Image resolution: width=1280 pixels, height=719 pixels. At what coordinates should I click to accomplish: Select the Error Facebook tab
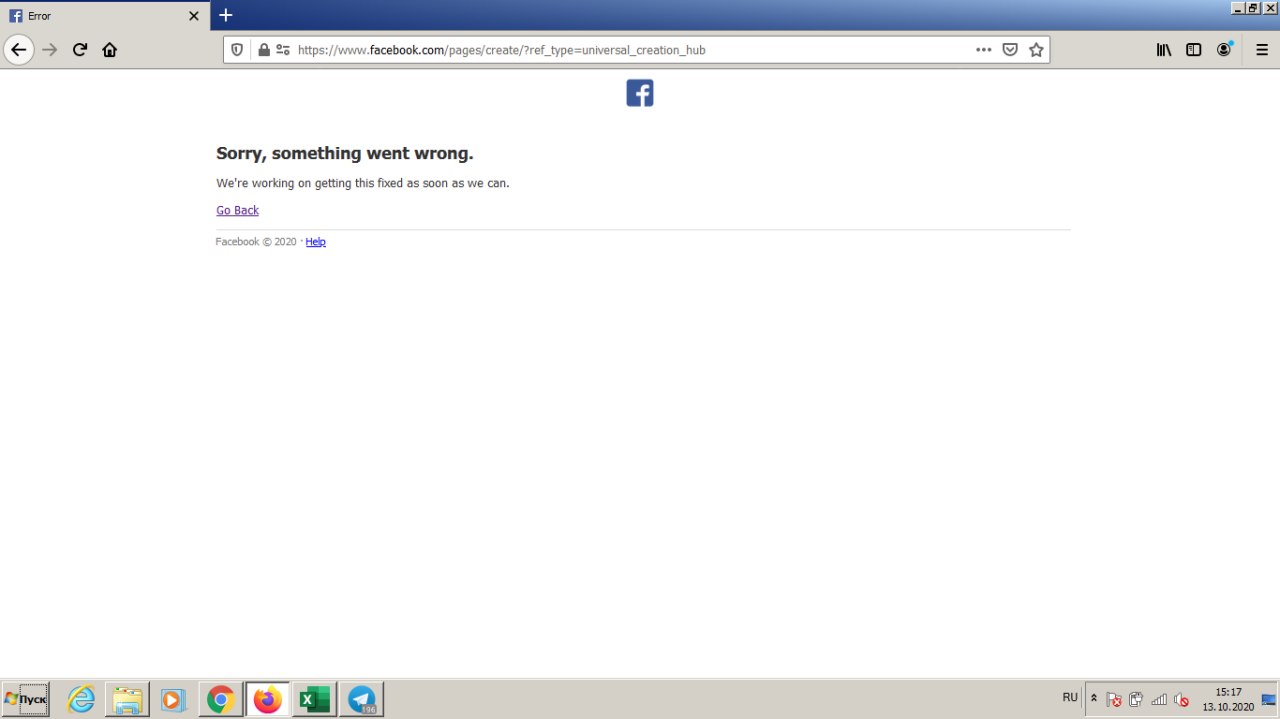pos(105,16)
